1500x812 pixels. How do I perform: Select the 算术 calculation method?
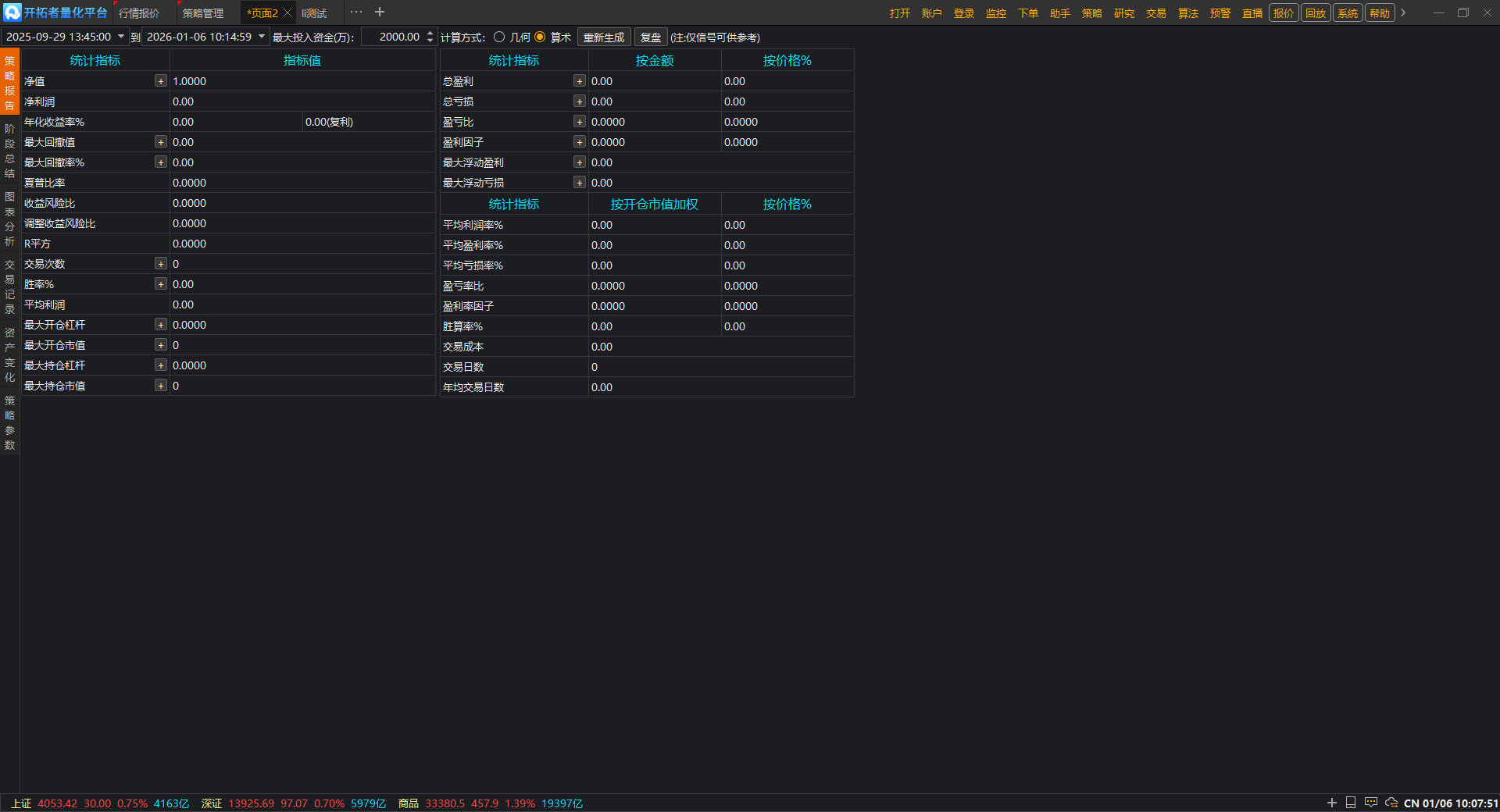[540, 37]
